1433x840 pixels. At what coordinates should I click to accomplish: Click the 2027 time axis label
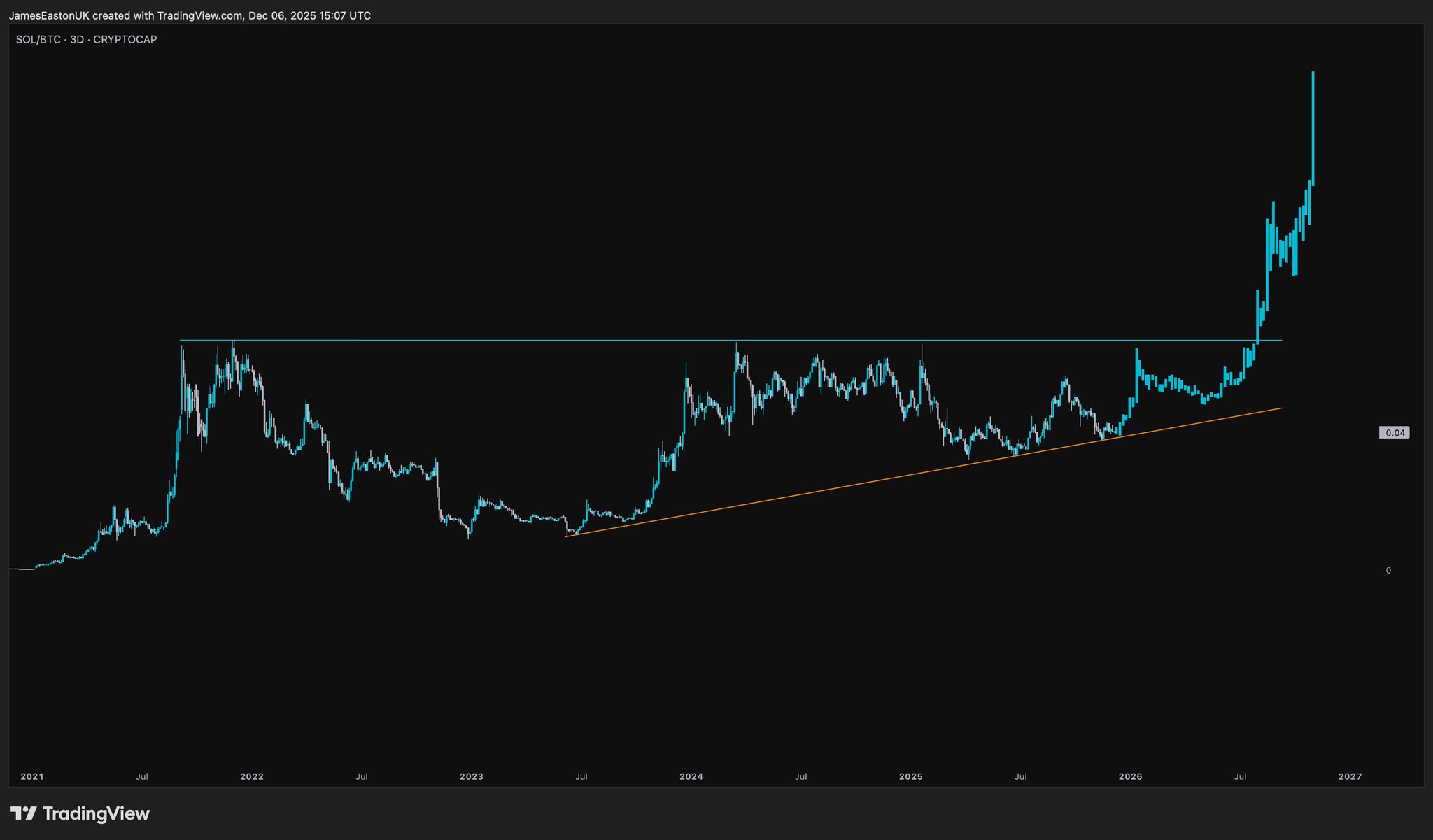pos(1350,776)
